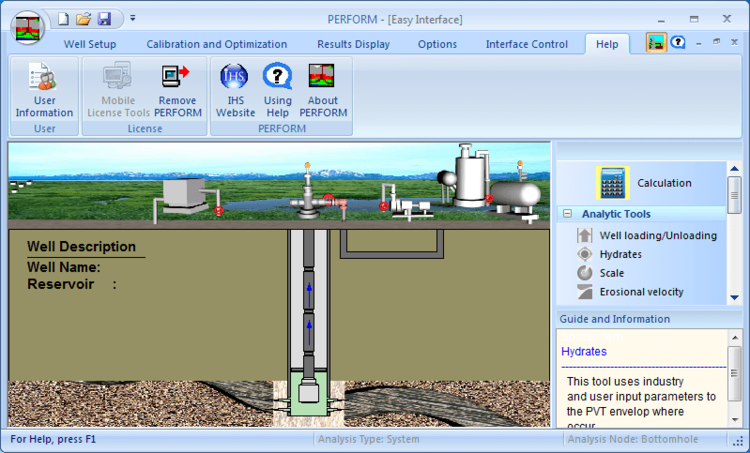
Task: Toggle the Easy Interface icon beside the Help tab
Action: (x=656, y=43)
